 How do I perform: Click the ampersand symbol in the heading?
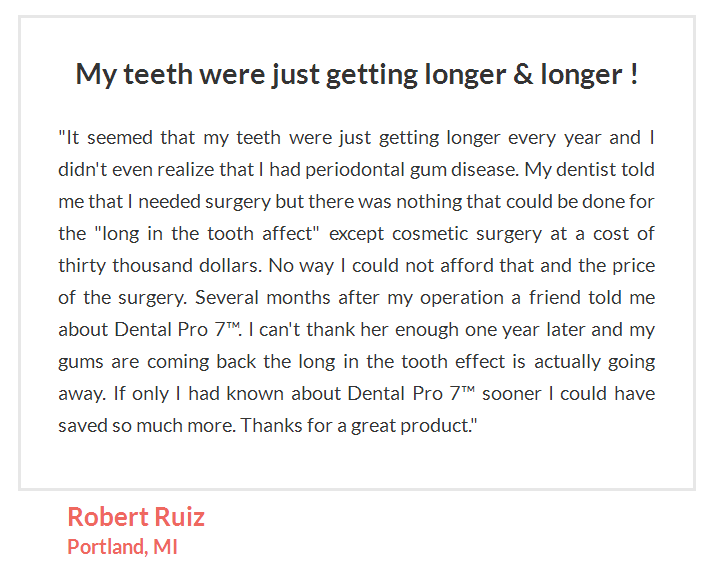523,74
